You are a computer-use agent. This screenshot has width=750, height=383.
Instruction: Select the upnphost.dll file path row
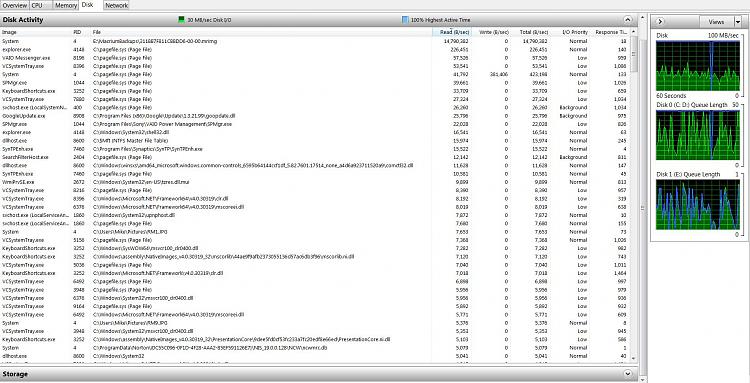[316, 215]
